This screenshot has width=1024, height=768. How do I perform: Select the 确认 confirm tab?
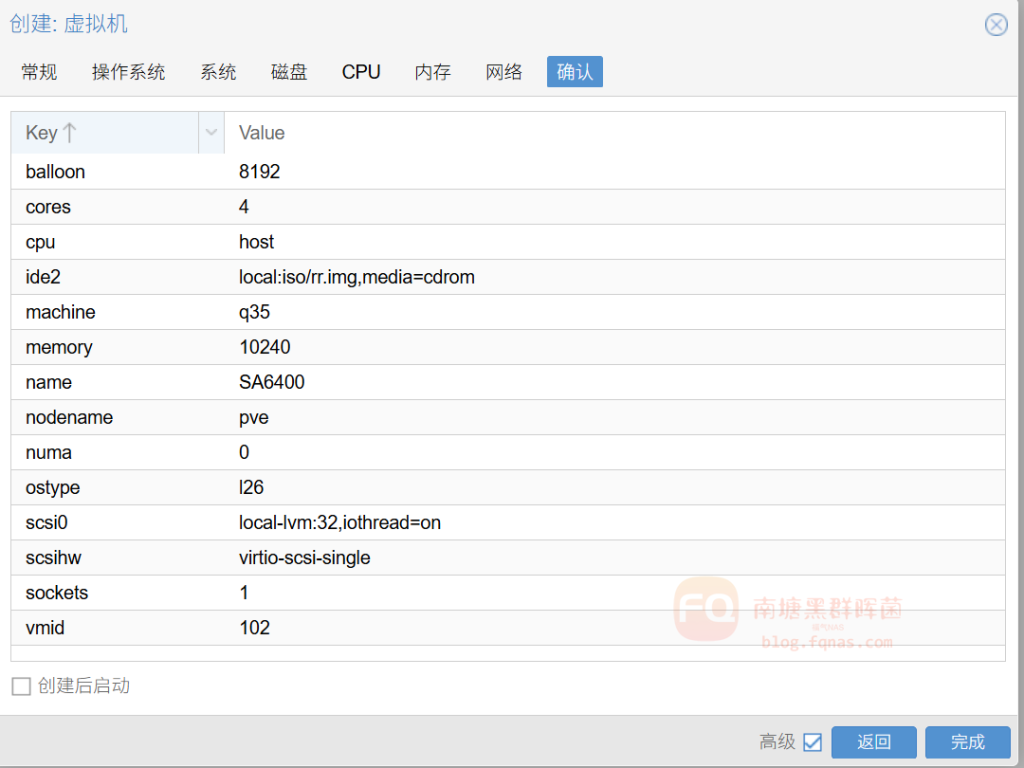click(574, 72)
